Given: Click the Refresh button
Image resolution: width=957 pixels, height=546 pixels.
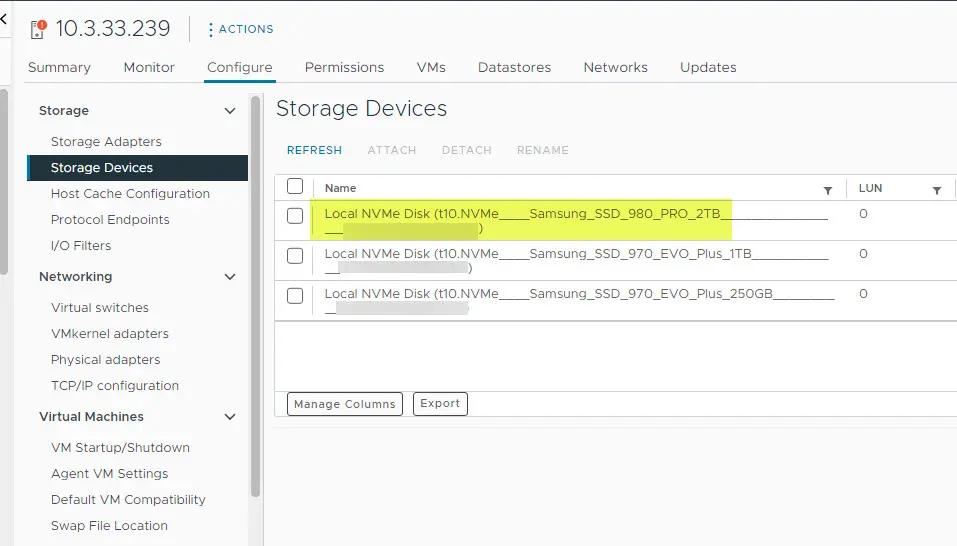Looking at the screenshot, I should tap(314, 150).
